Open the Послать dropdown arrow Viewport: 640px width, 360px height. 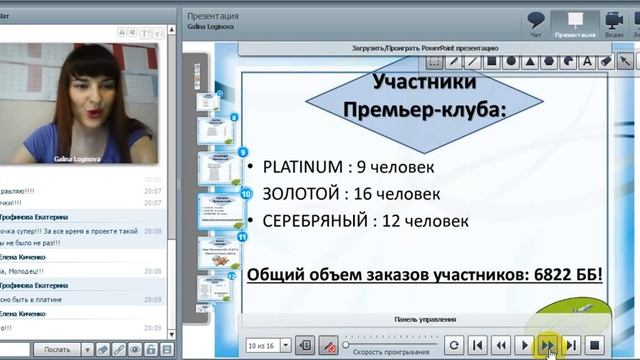(x=87, y=350)
